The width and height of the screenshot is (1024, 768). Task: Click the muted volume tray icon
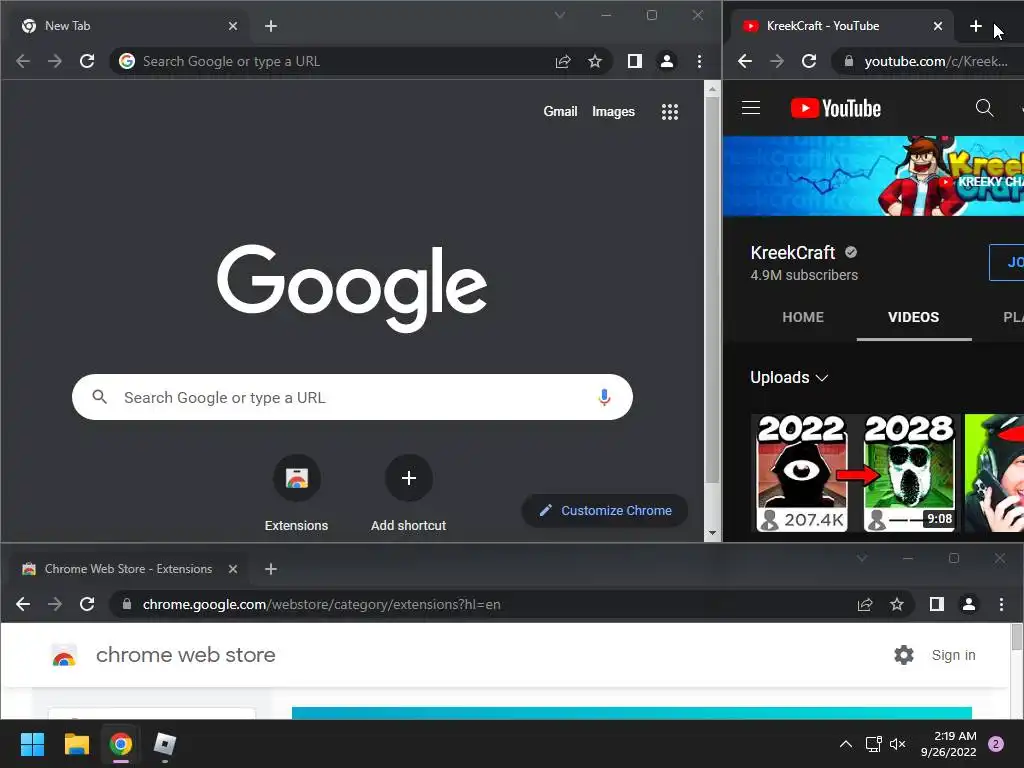[898, 744]
